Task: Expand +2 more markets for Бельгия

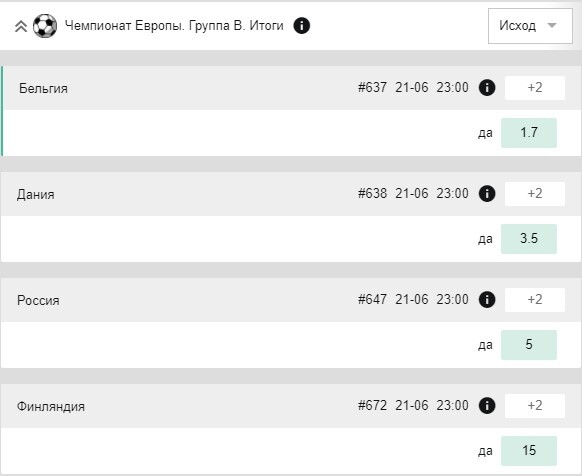Action: [x=535, y=88]
